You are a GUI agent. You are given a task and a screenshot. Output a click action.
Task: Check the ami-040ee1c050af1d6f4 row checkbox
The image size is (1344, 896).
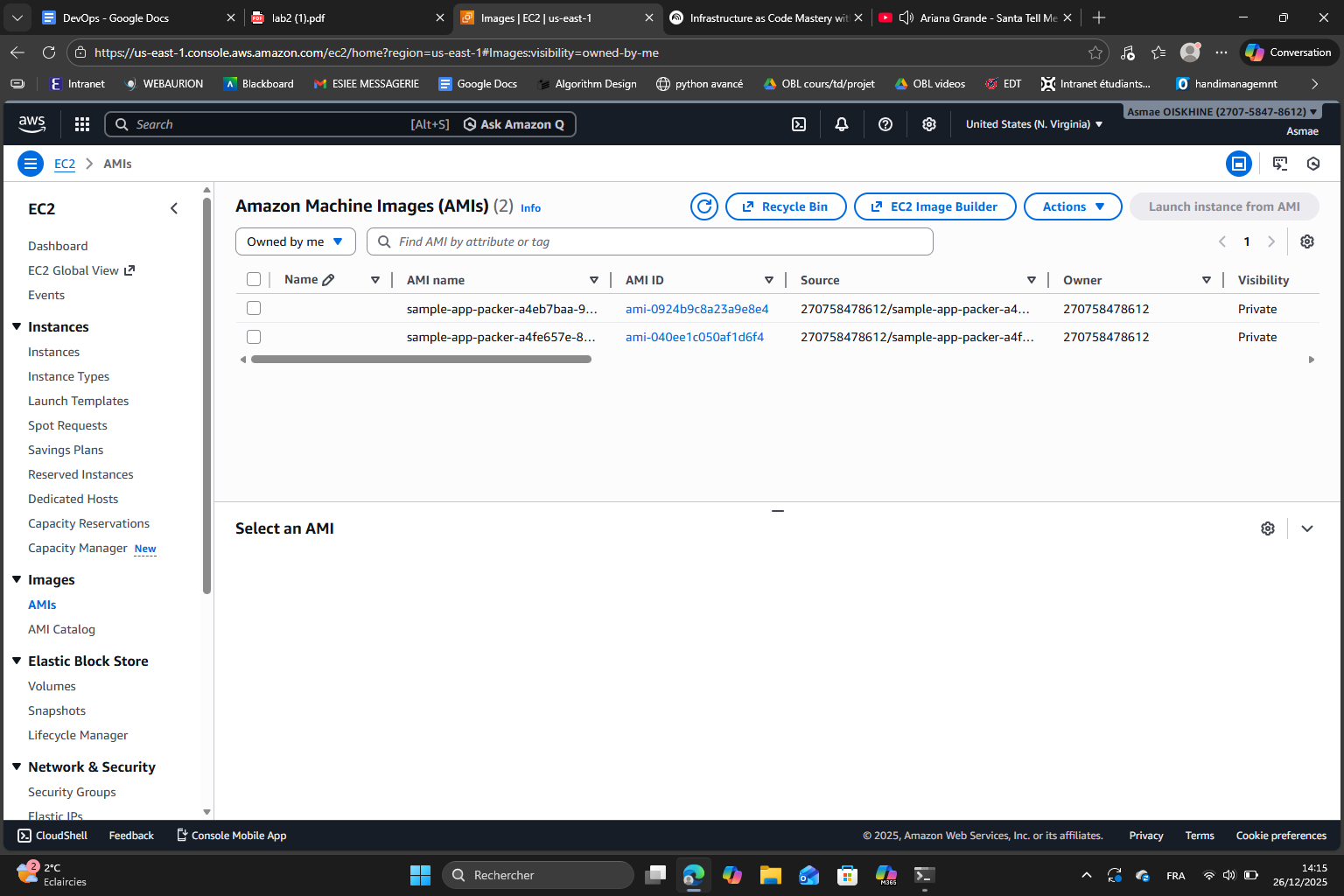[254, 337]
